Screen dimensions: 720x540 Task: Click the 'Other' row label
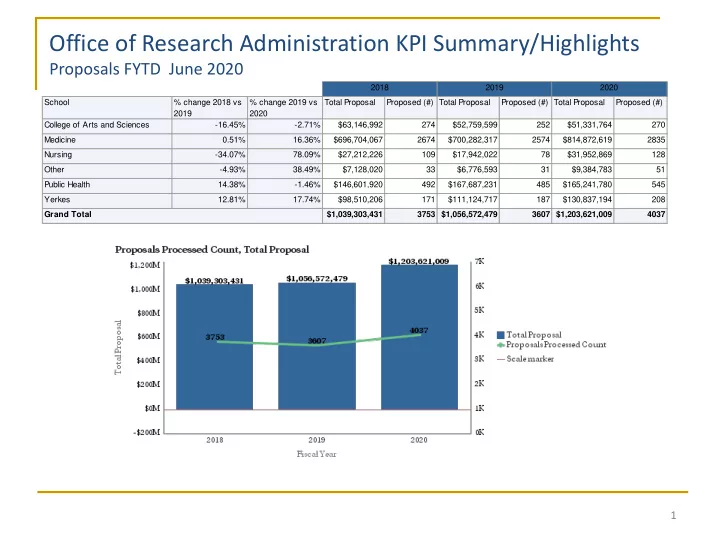(54, 170)
